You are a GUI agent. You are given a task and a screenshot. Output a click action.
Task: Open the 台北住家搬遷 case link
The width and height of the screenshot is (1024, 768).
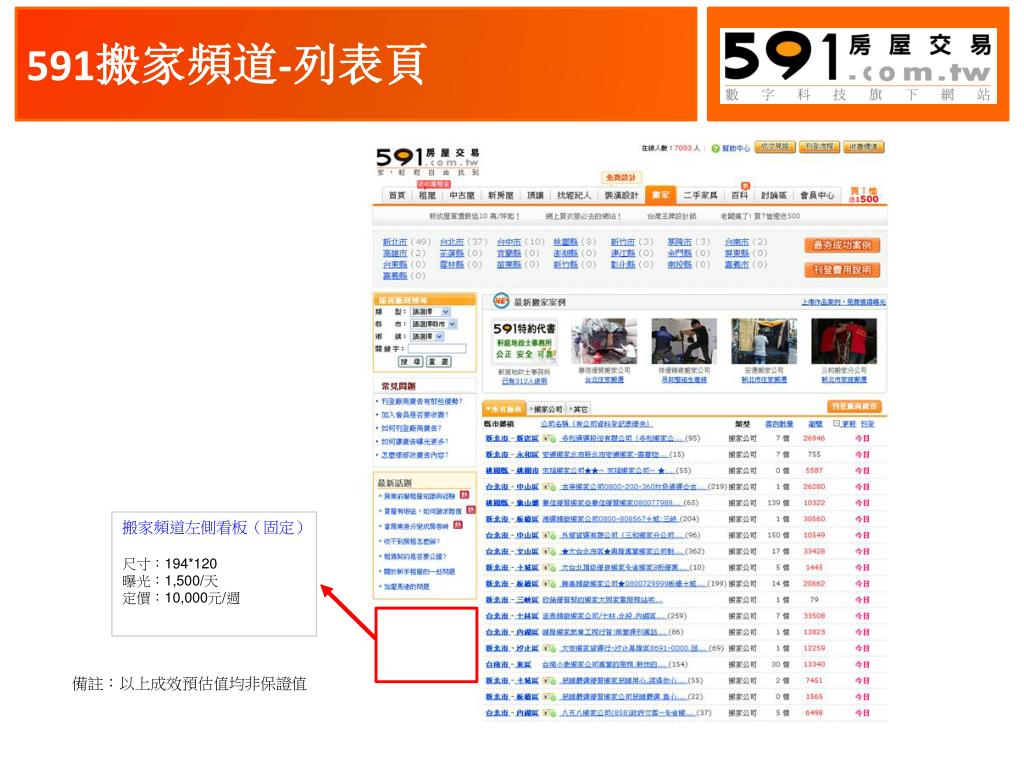[604, 379]
